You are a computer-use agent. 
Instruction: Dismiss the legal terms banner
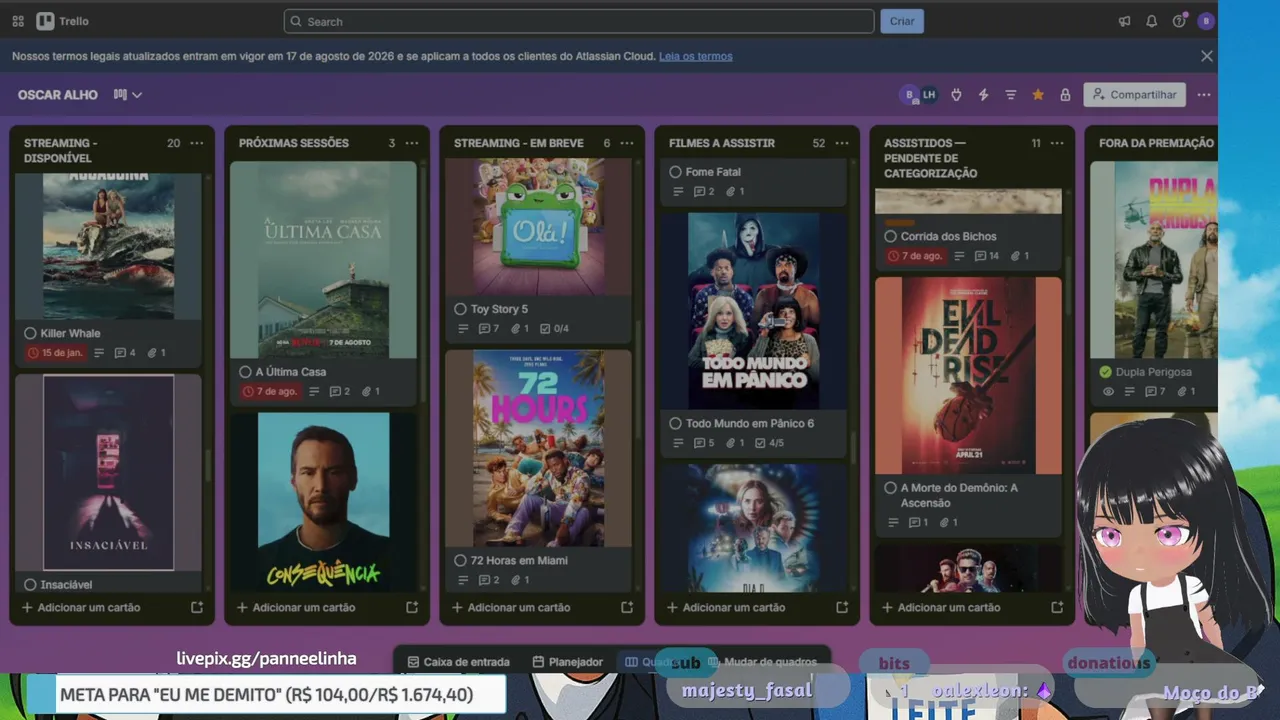coord(1207,56)
